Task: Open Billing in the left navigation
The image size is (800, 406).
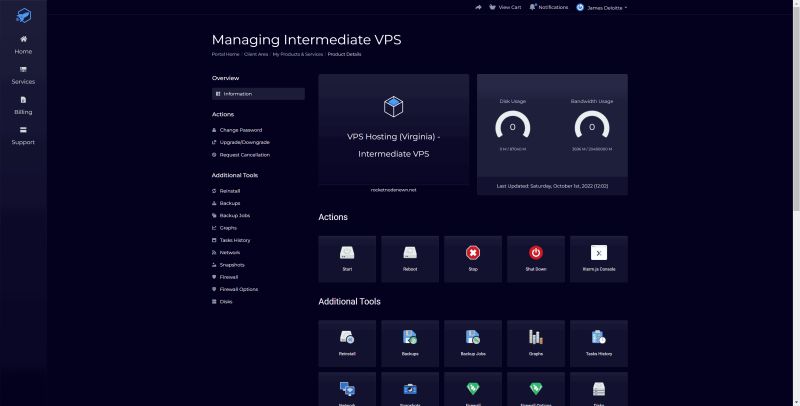Action: pyautogui.click(x=23, y=106)
